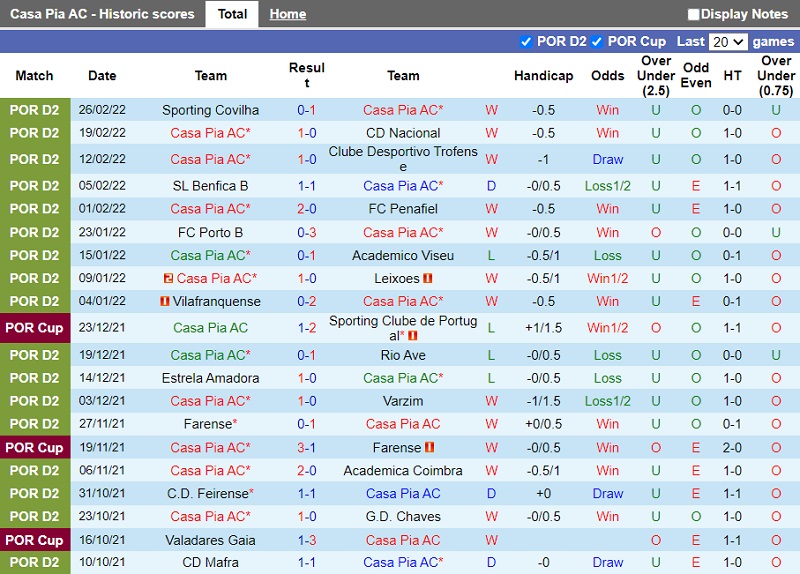This screenshot has height=574, width=800.
Task: Click the two red cards icon beside Casa Pia AC
Action: [169, 279]
